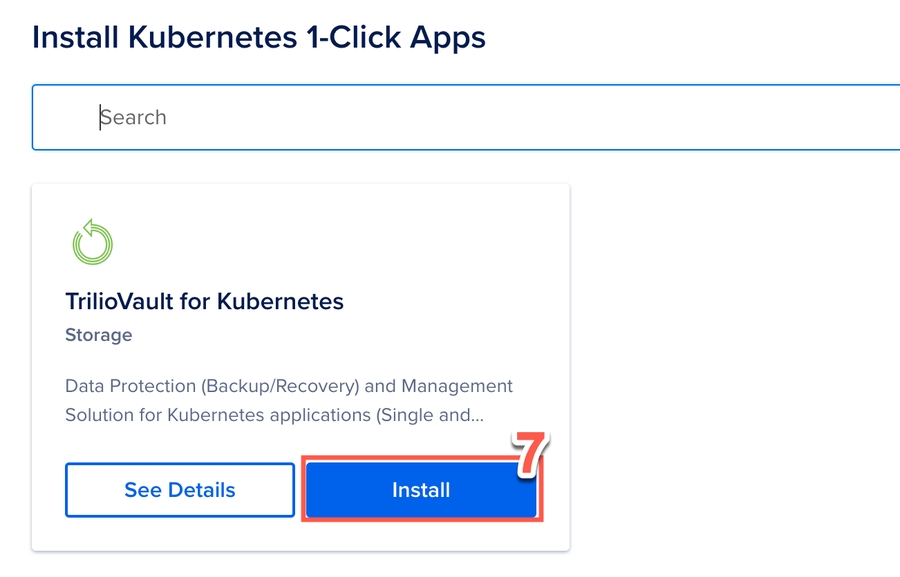Click the ellipsis ending the truncated description
Image resolution: width=900 pixels, height=577 pixels.
477,416
